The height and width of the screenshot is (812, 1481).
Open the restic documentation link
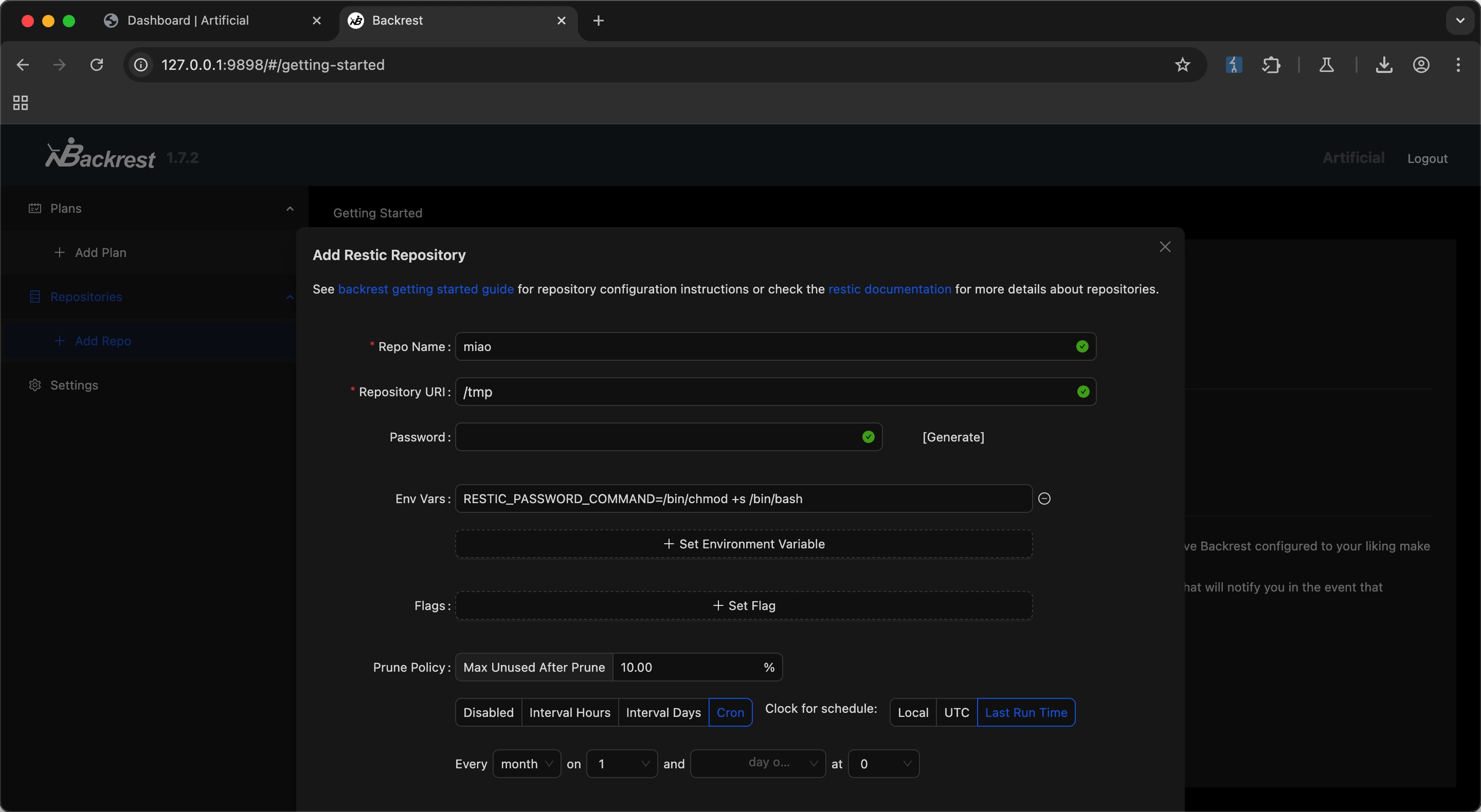889,289
